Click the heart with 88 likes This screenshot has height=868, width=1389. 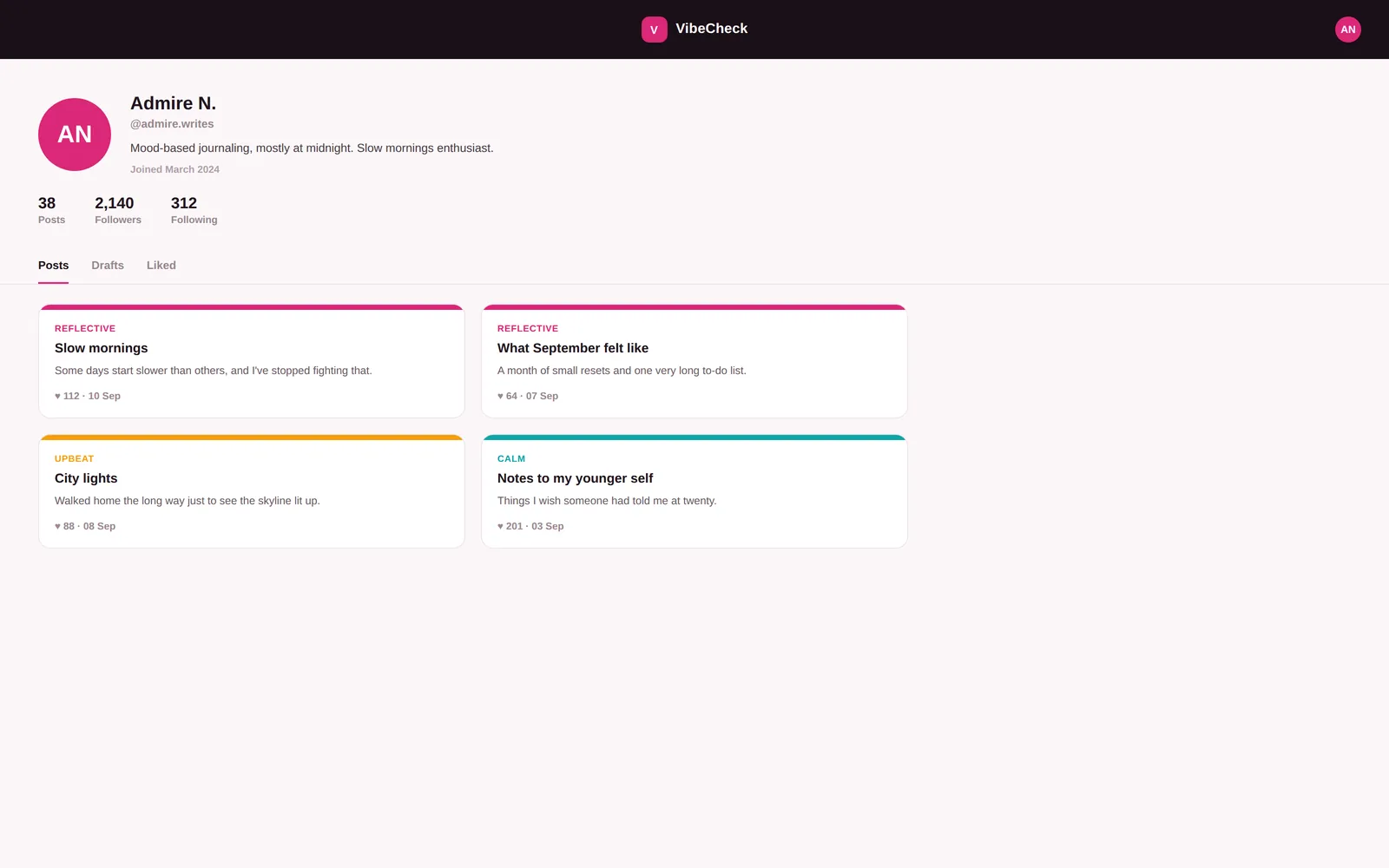coord(58,526)
